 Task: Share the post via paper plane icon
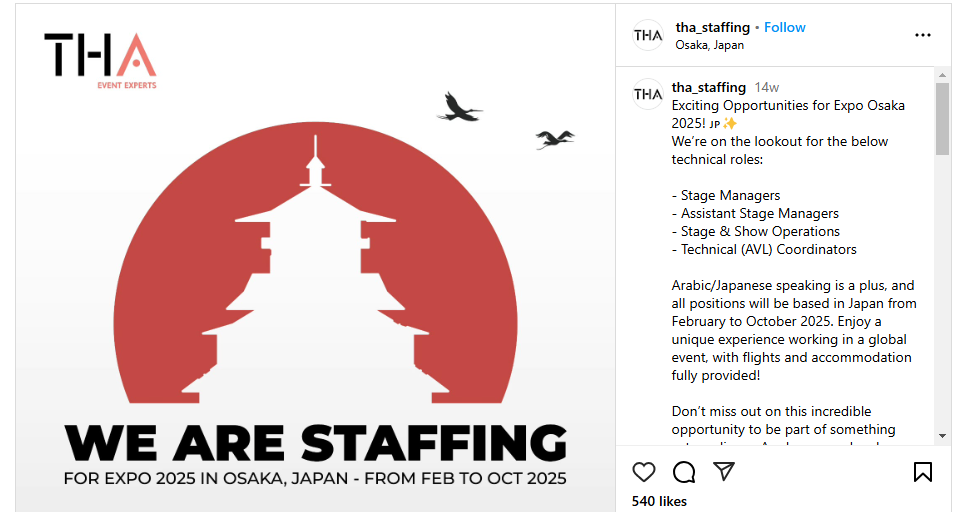(724, 472)
